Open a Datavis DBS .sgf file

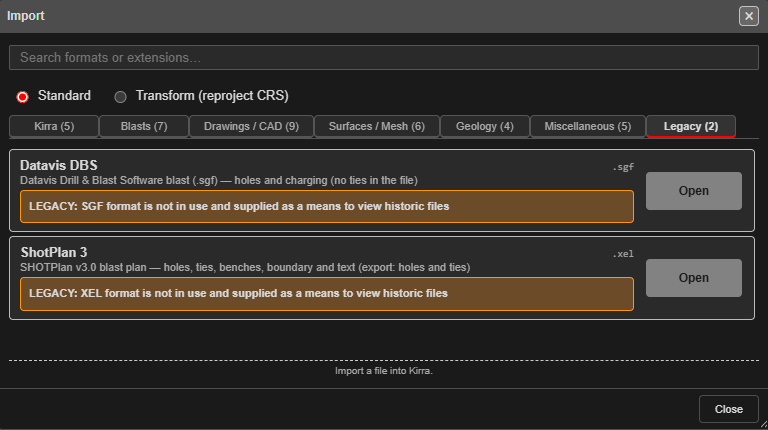point(694,191)
